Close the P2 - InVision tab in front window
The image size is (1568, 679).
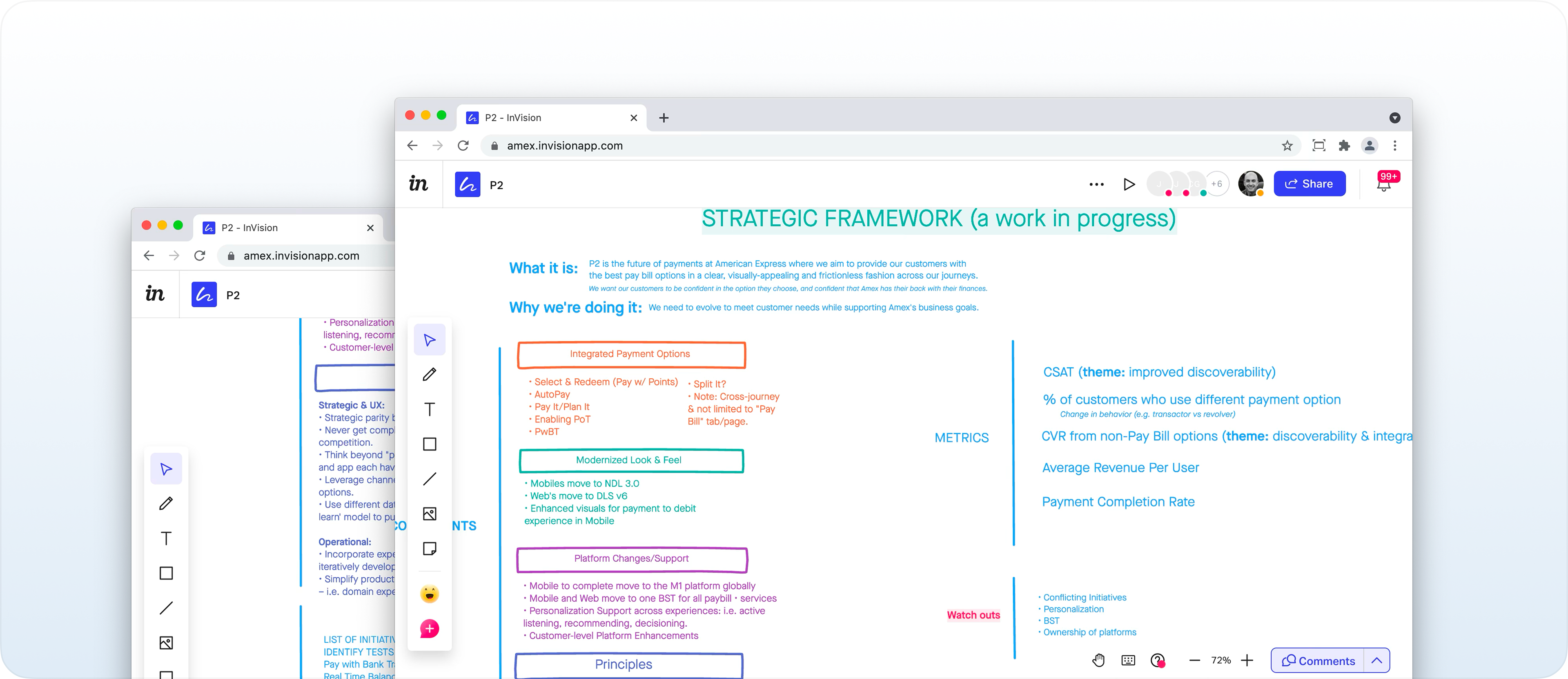tap(634, 118)
